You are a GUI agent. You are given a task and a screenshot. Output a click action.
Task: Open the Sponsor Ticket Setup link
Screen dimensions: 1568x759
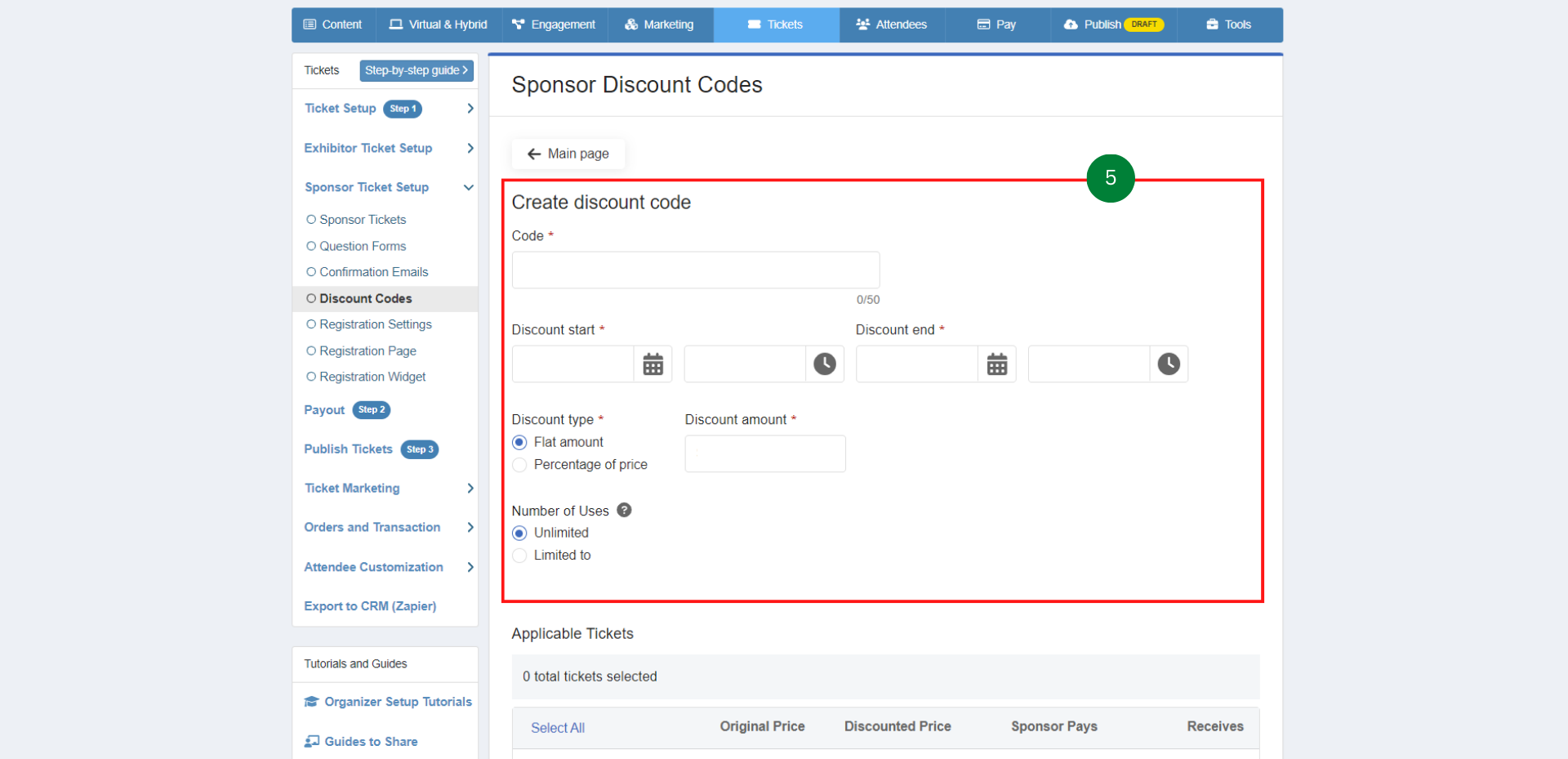[367, 187]
